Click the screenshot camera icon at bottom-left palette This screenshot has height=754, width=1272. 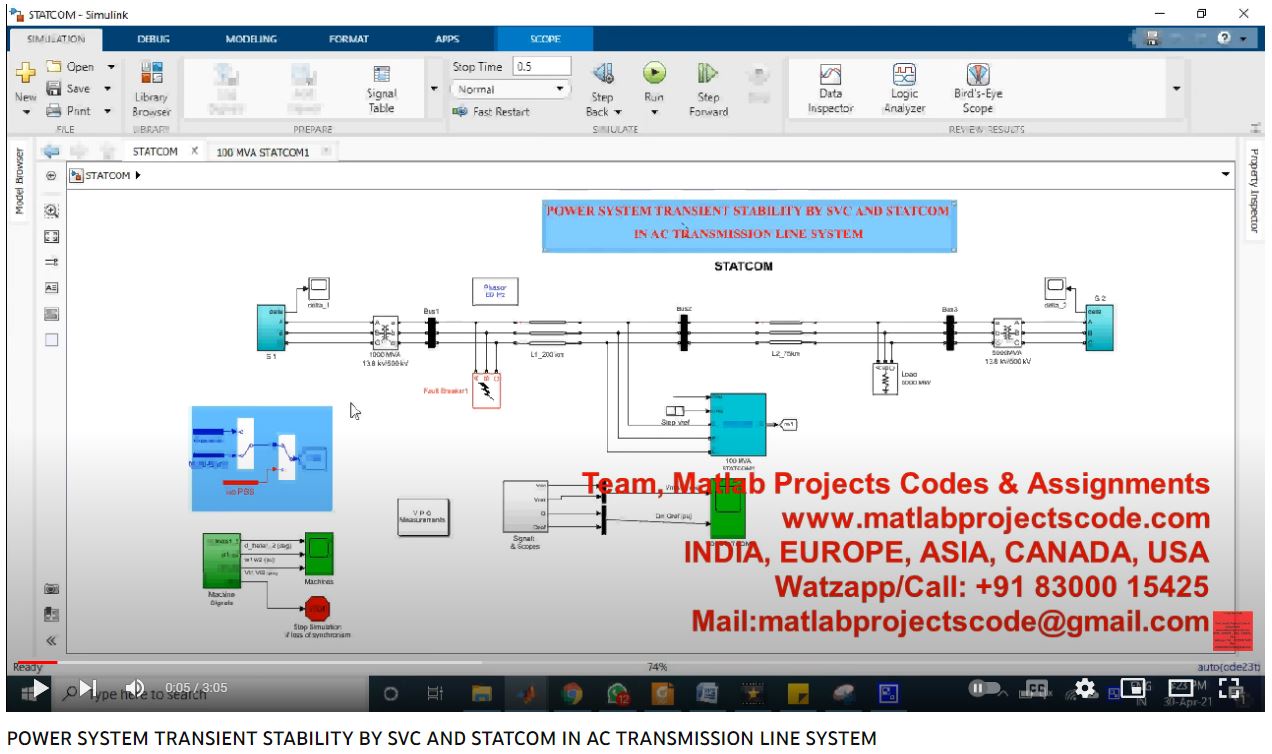52,590
